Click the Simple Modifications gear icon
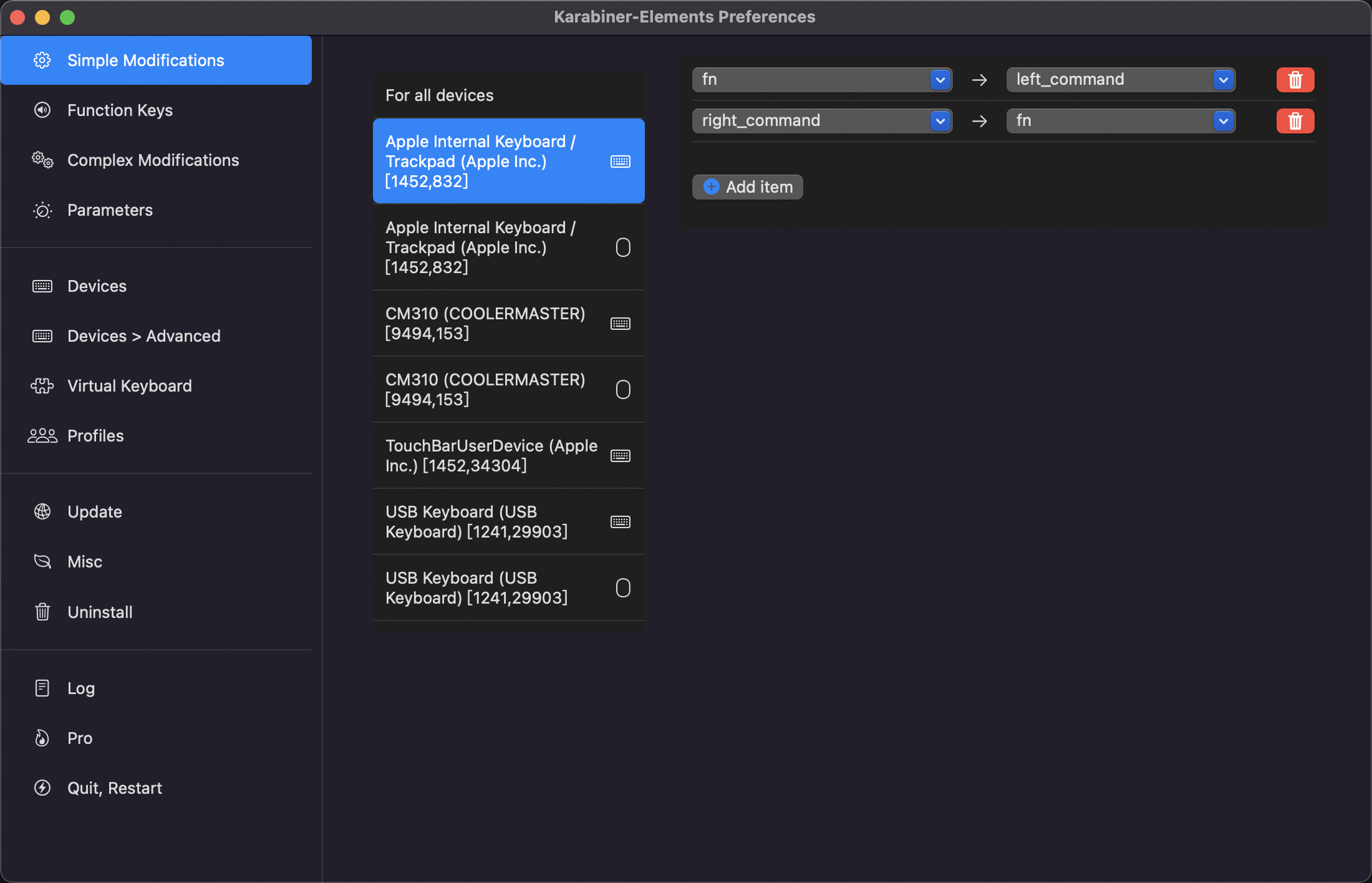 coord(42,60)
